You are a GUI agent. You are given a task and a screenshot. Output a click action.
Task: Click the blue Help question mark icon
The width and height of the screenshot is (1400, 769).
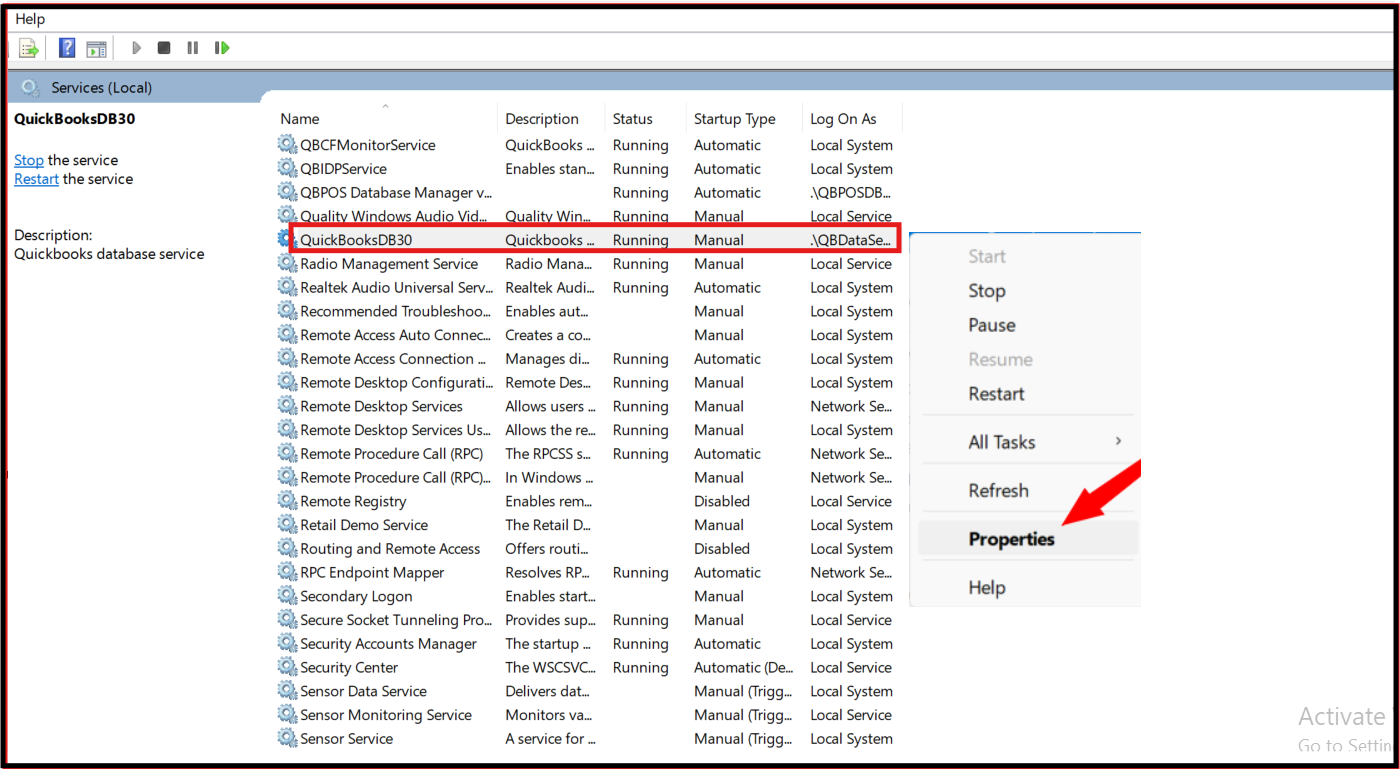point(67,48)
